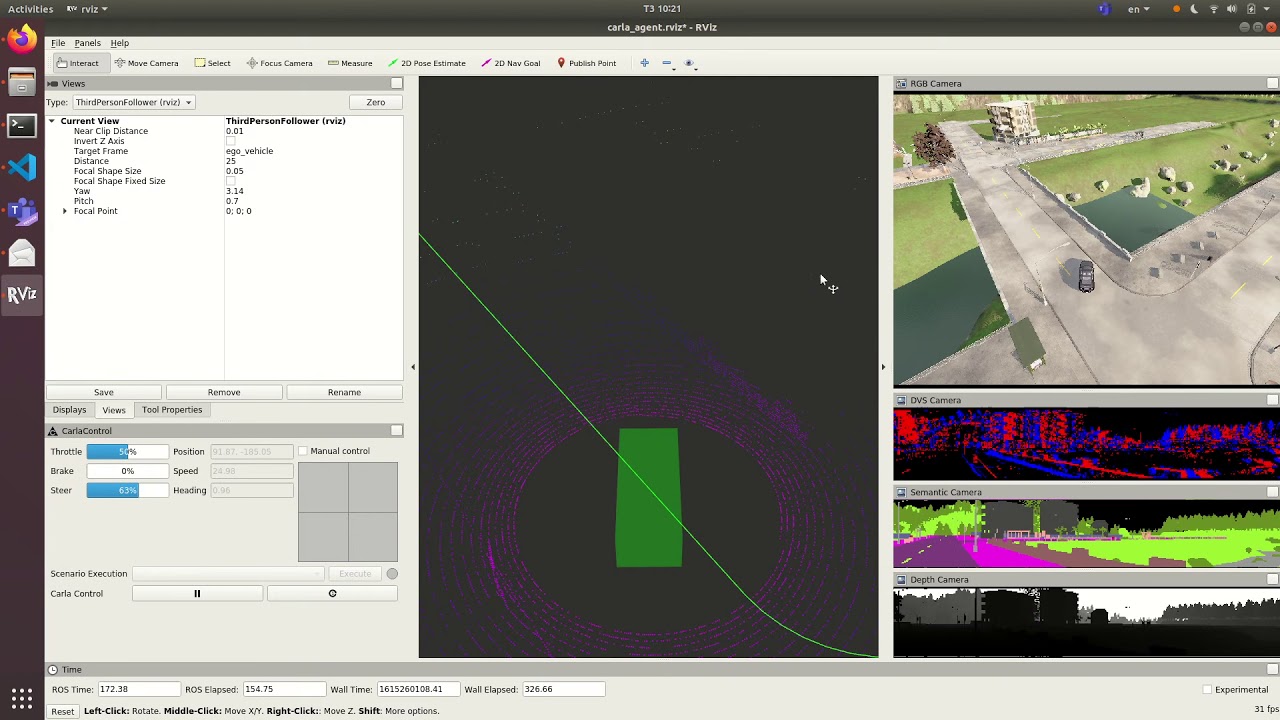The height and width of the screenshot is (720, 1280).
Task: Toggle the Invert Z Axis checkbox
Action: click(231, 141)
